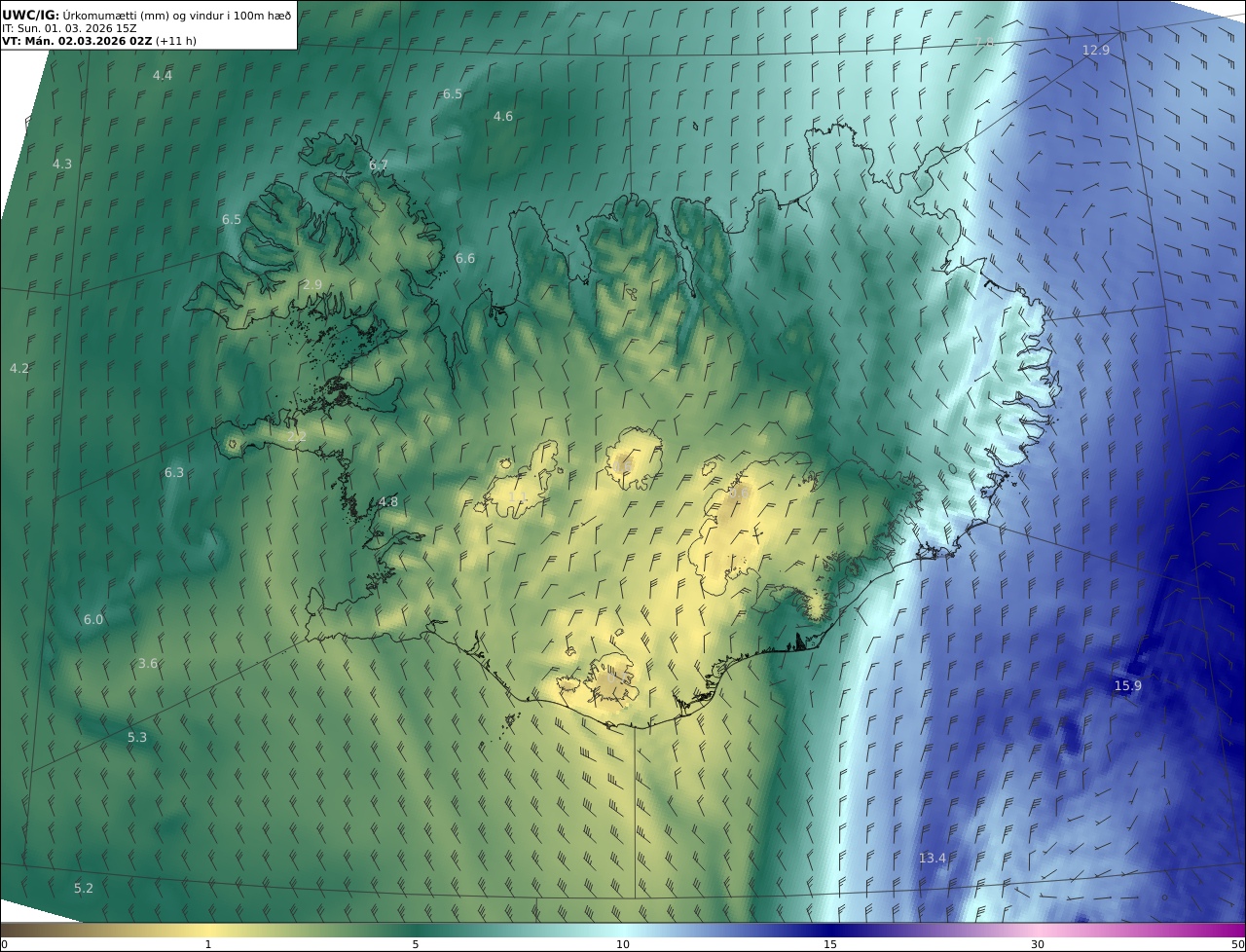Click the 2.9 value over Westfjords
The height and width of the screenshot is (952, 1246).
click(312, 284)
